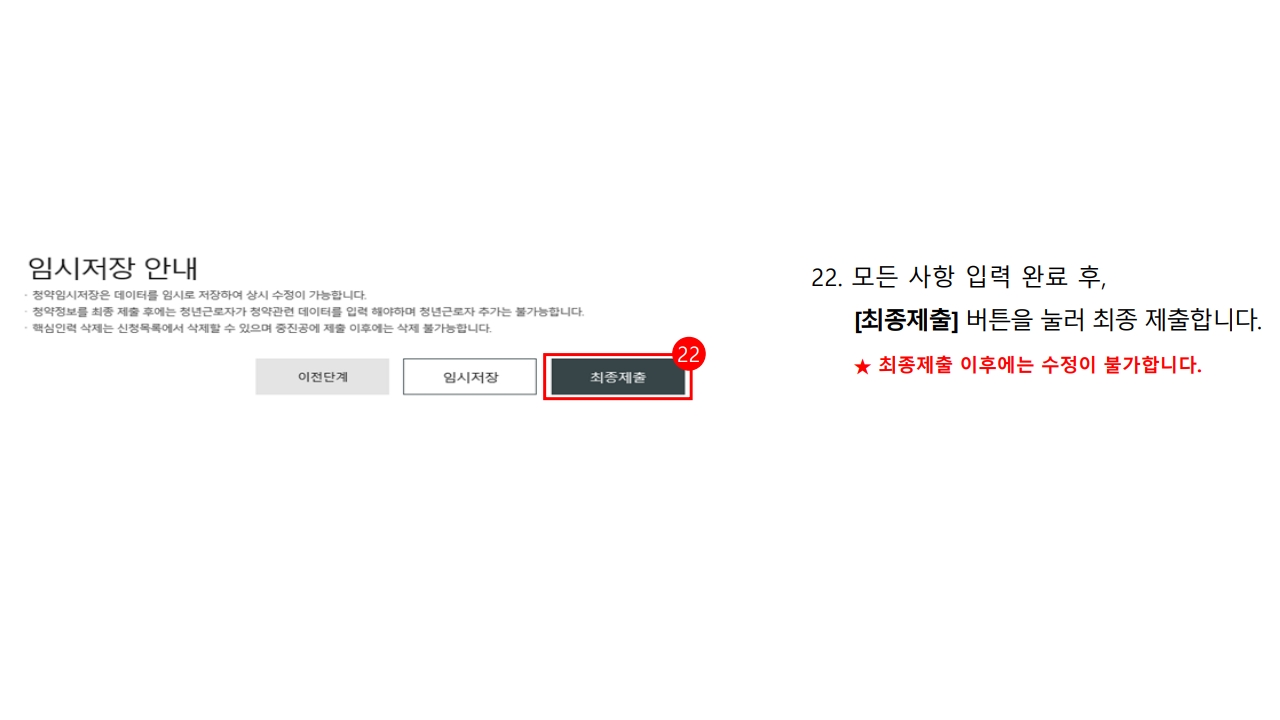Click the red star symbol before warning
Image resolution: width=1280 pixels, height=720 pixels.
click(862, 366)
